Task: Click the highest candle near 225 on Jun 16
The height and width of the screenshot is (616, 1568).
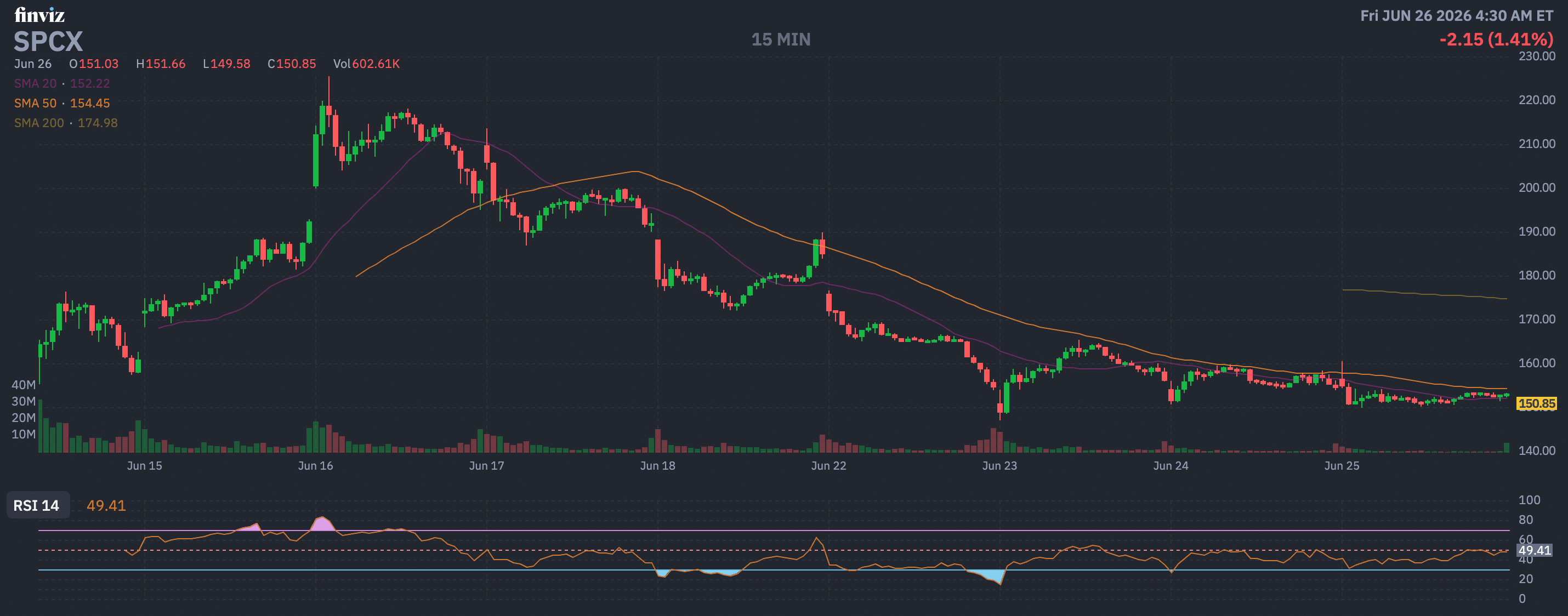Action: point(329,110)
